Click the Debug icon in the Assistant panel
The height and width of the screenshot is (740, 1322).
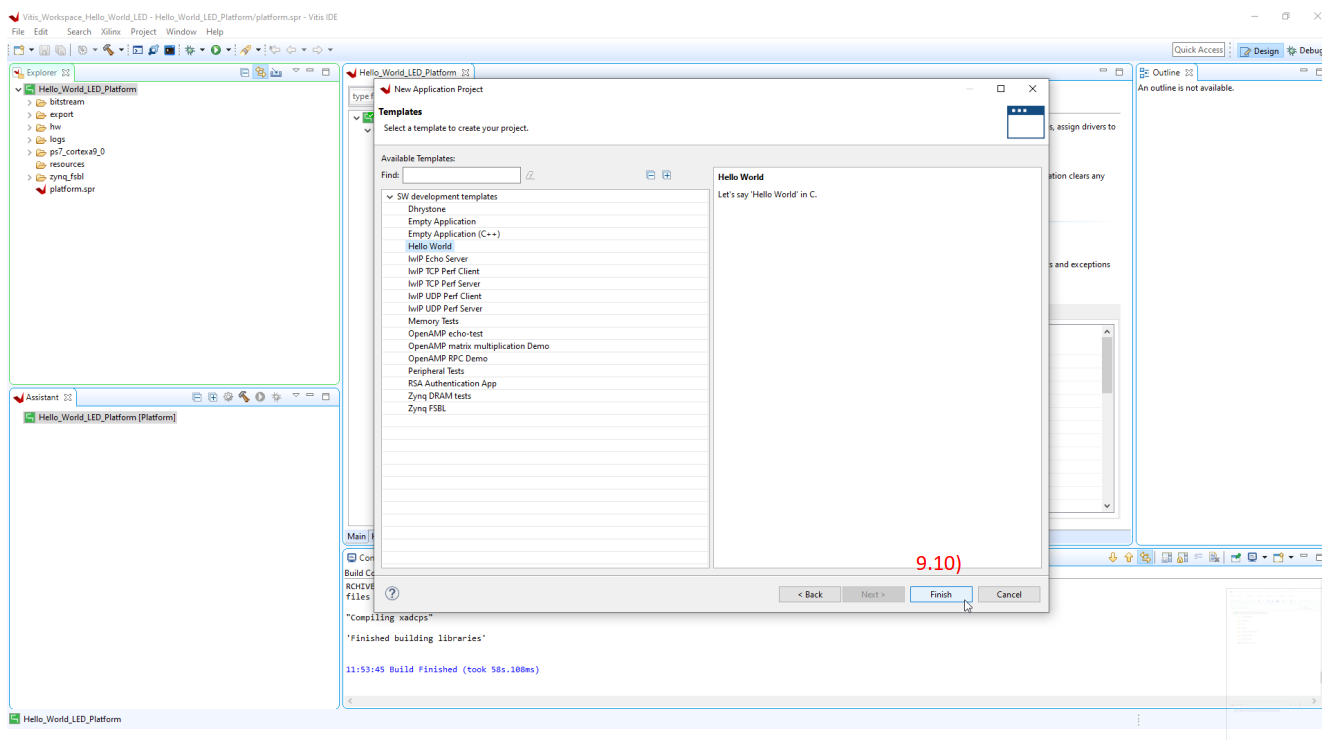pos(276,397)
